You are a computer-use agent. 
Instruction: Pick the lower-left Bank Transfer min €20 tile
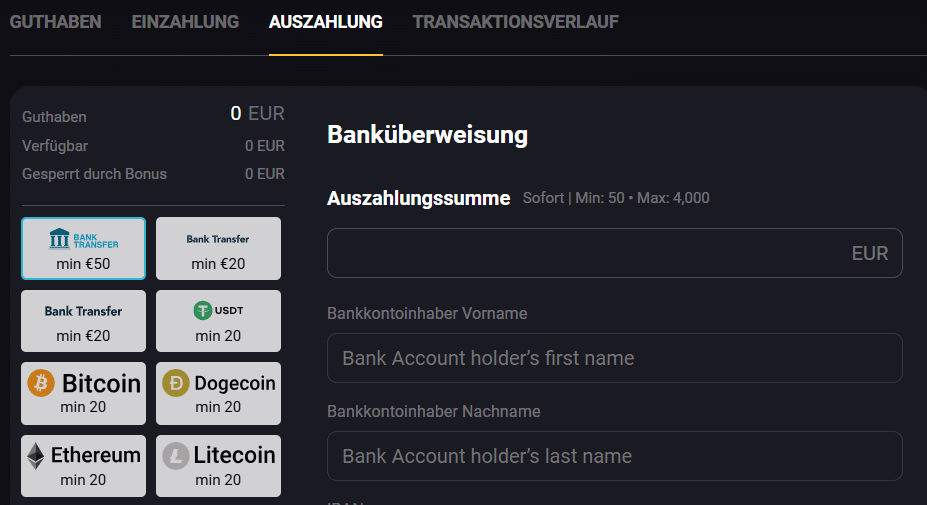[83, 321]
